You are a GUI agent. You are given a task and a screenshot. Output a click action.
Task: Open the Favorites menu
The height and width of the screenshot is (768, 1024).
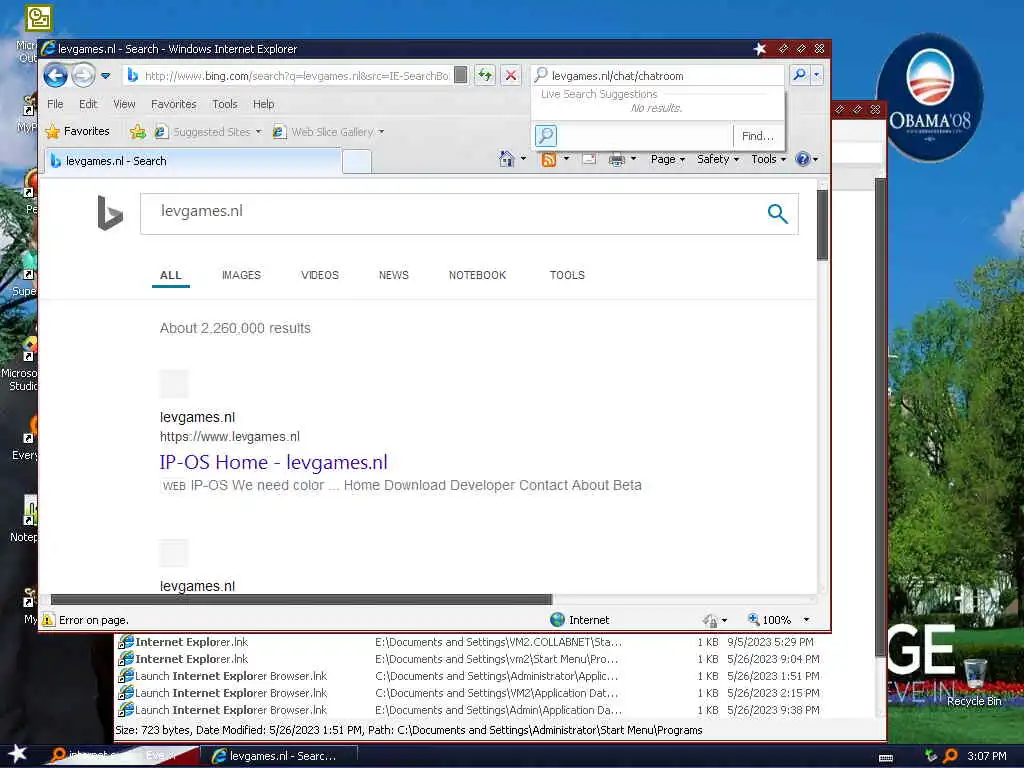(173, 104)
